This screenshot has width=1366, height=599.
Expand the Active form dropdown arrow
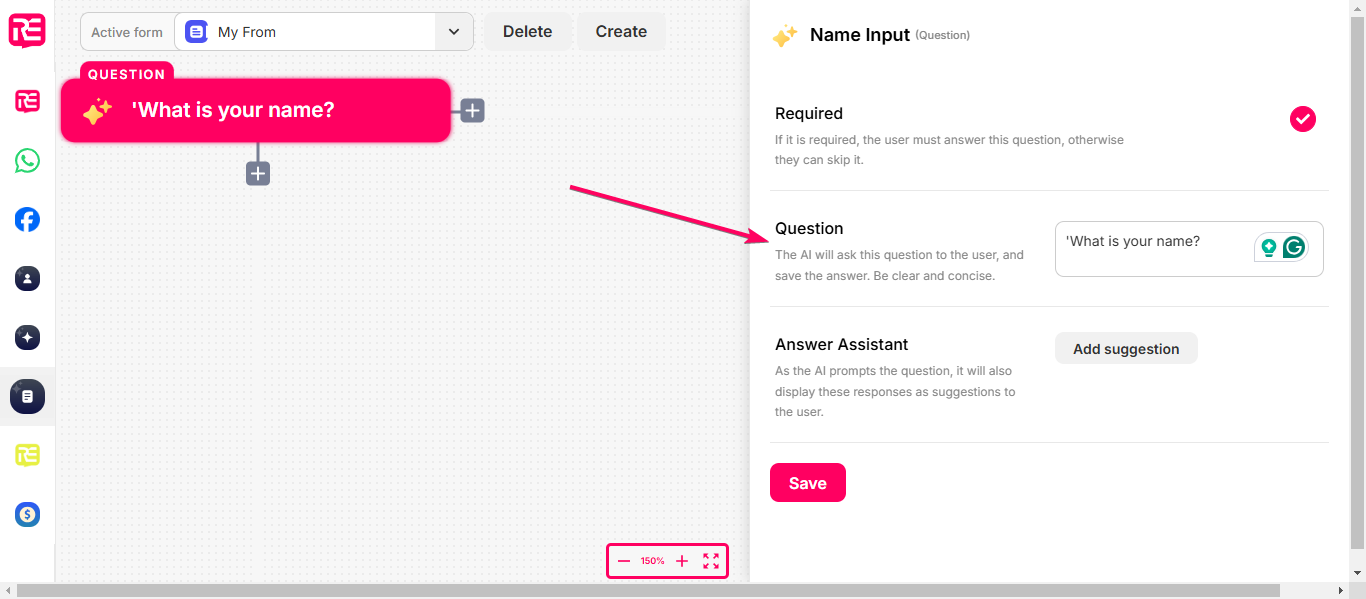point(454,32)
